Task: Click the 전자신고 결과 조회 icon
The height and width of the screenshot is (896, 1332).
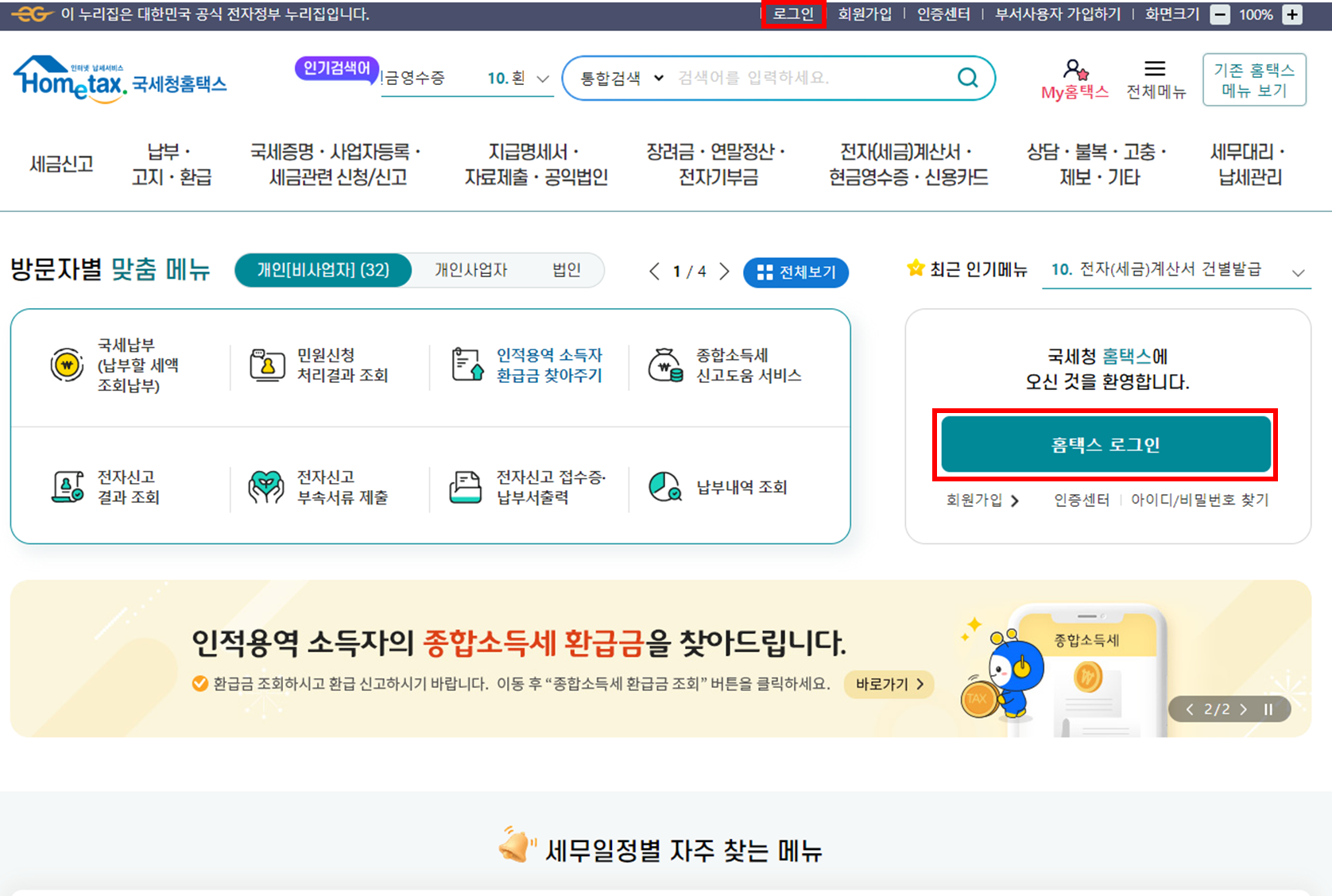Action: [x=68, y=486]
